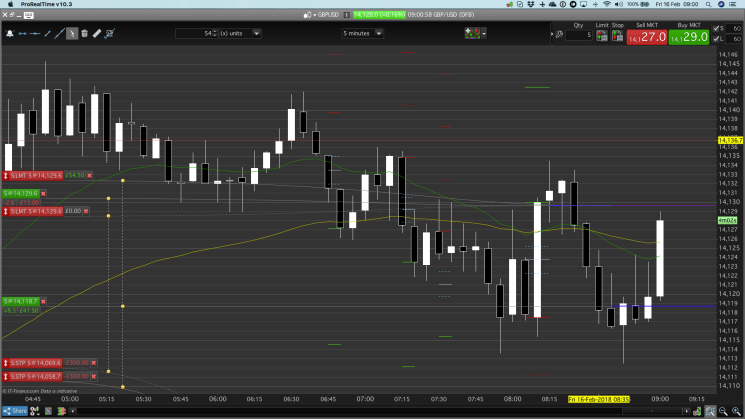Click the Buy MKT button

[689, 36]
